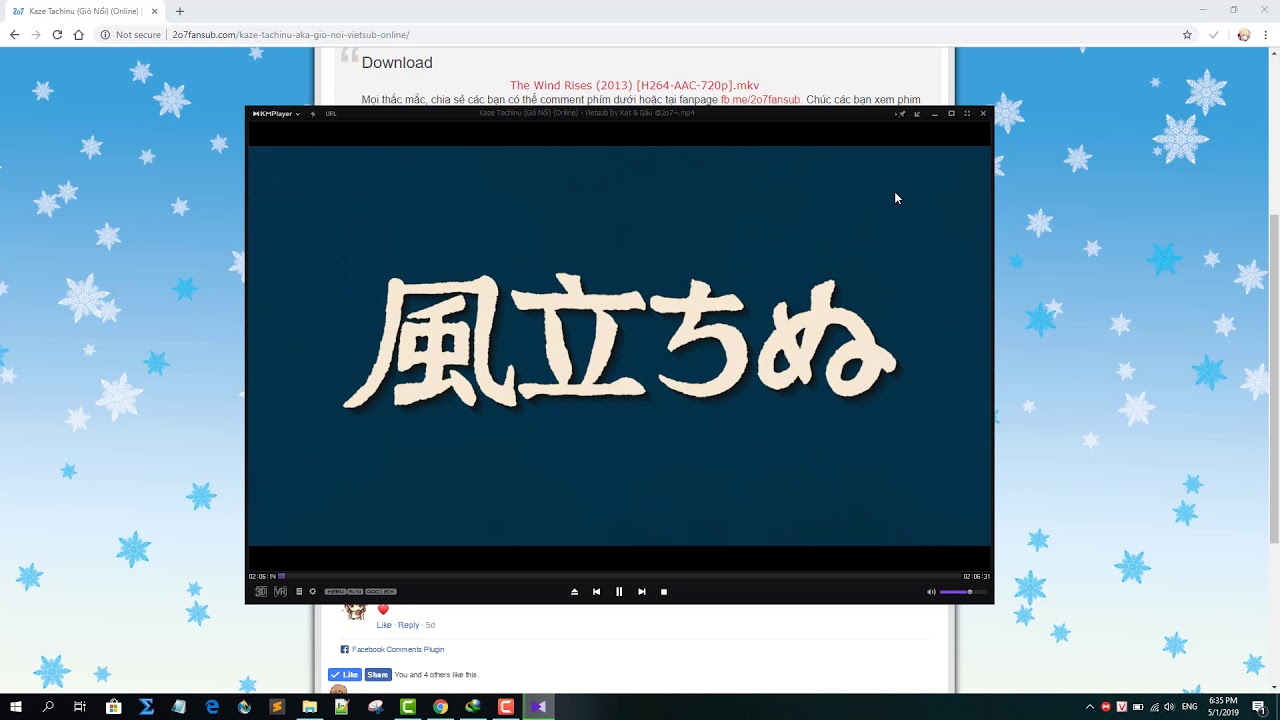The width and height of the screenshot is (1280, 720).
Task: Open Windows search from taskbar
Action: (48, 707)
